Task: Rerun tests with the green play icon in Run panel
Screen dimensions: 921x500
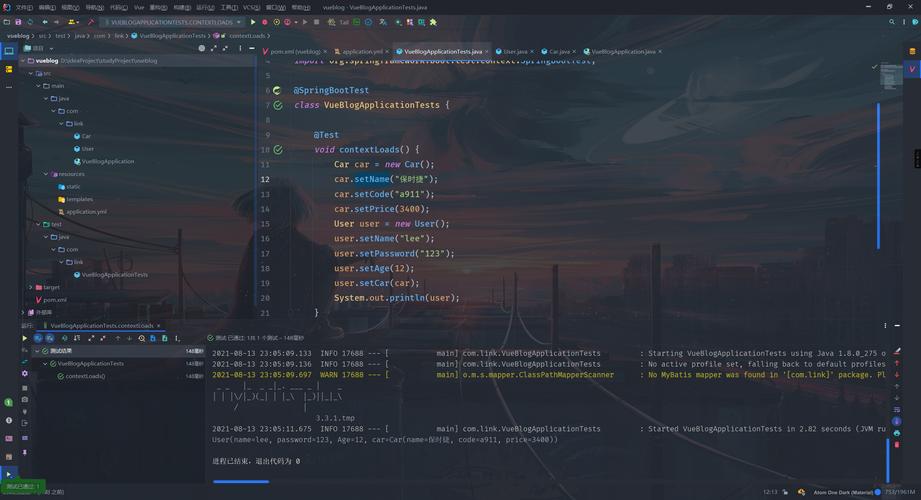Action: tap(24, 338)
